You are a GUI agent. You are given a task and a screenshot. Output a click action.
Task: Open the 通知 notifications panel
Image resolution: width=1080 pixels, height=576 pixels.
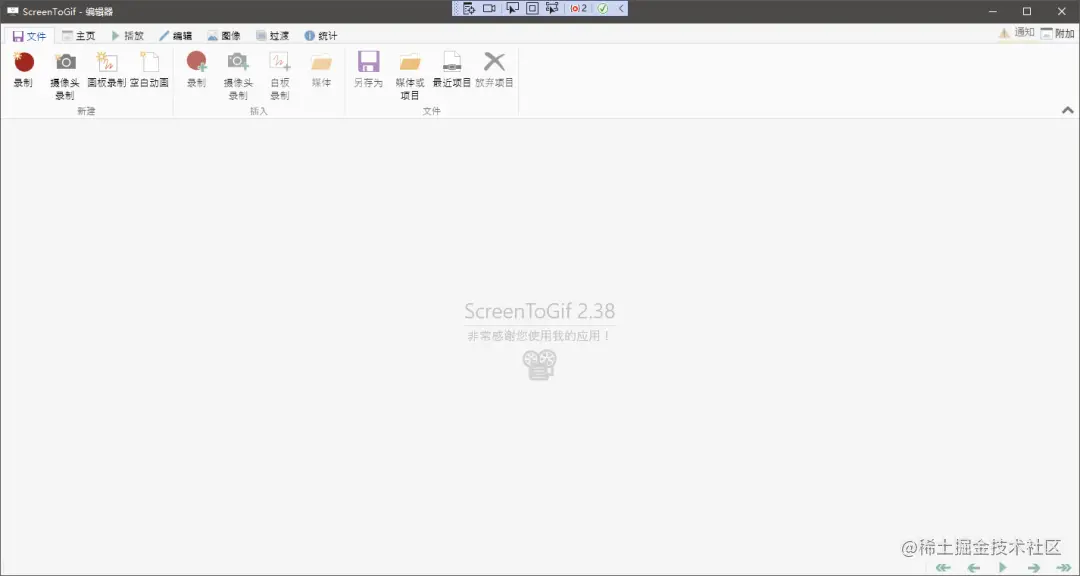[1017, 32]
